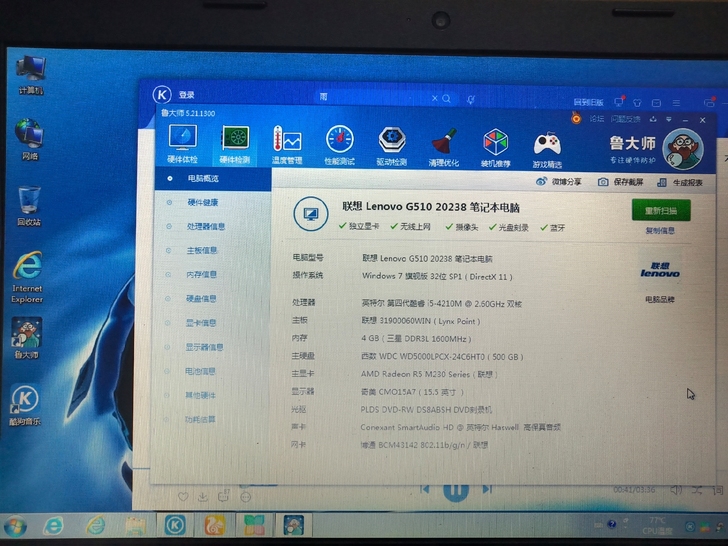Click UC browser icon in taskbar
The image size is (728, 546).
pyautogui.click(x=215, y=525)
